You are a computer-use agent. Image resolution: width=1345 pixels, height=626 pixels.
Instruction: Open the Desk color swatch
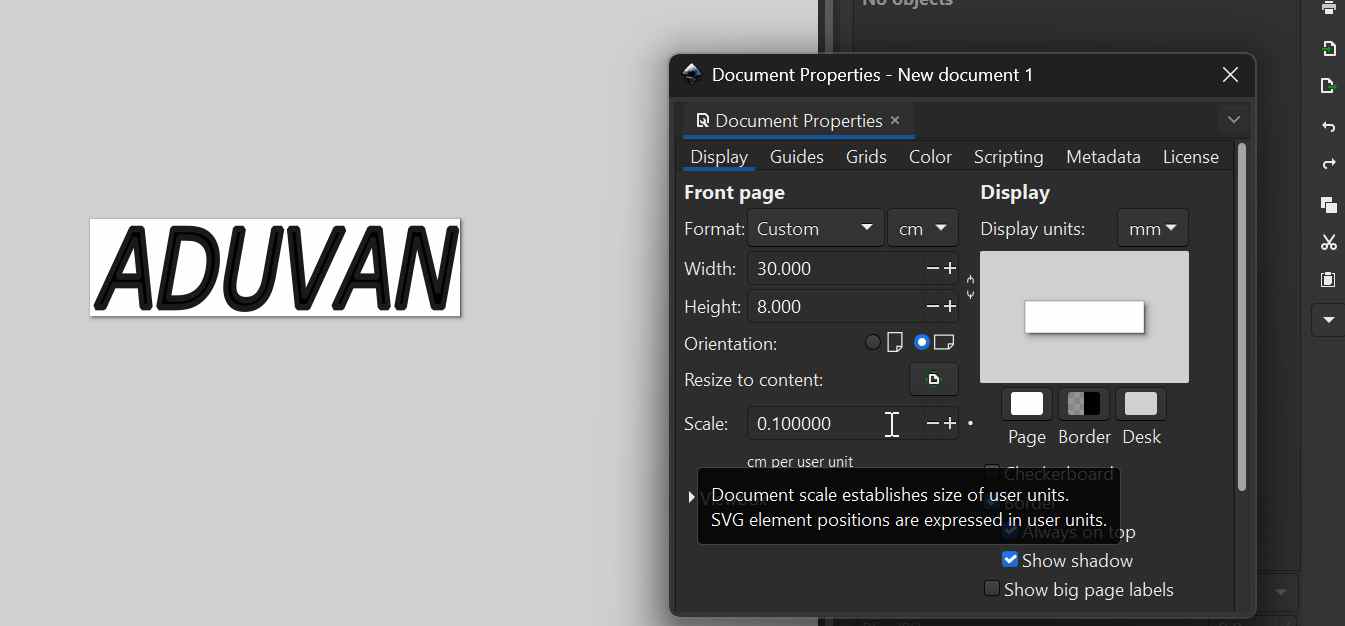click(1141, 404)
